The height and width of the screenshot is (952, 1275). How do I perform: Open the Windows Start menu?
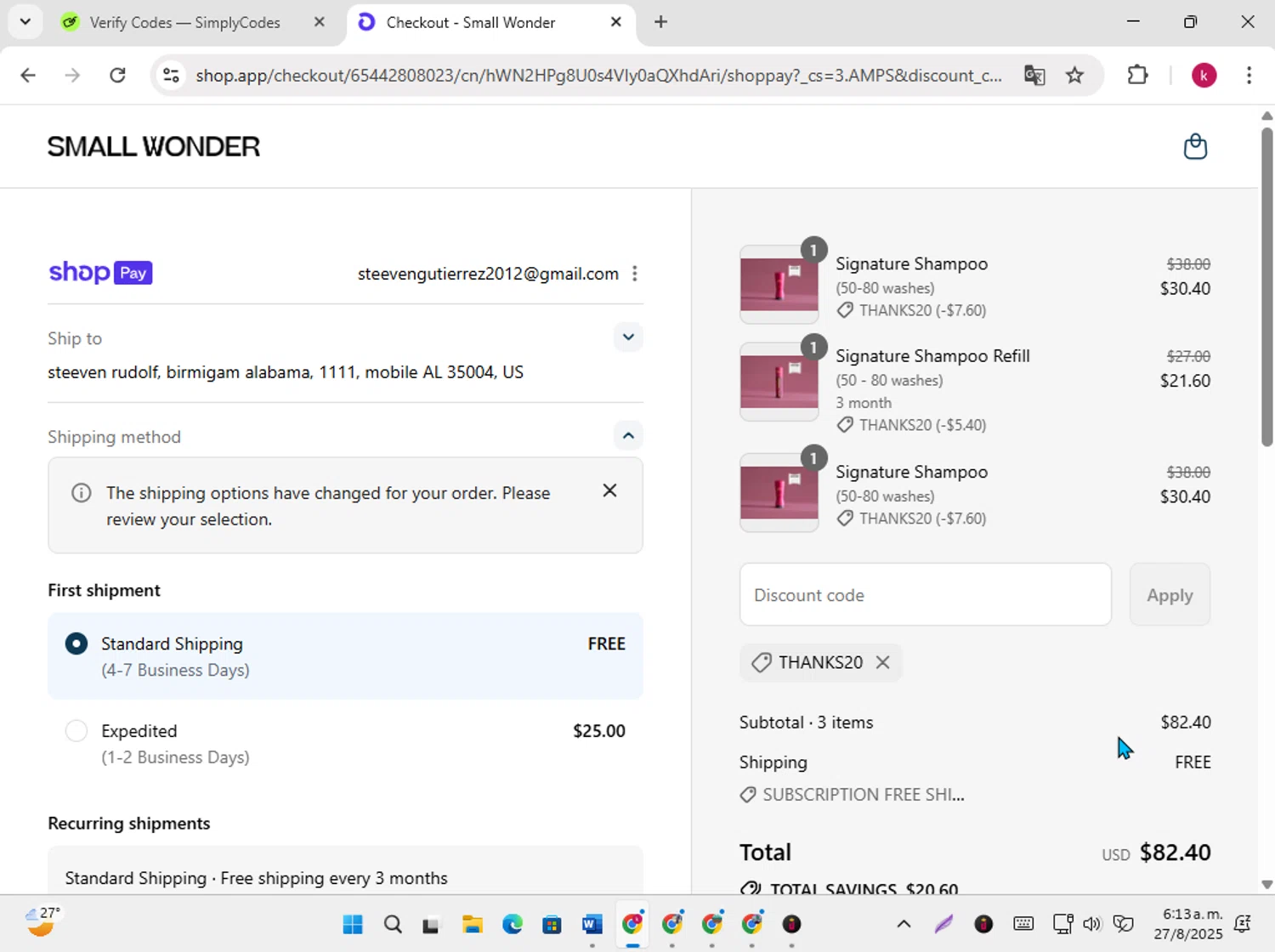(353, 924)
